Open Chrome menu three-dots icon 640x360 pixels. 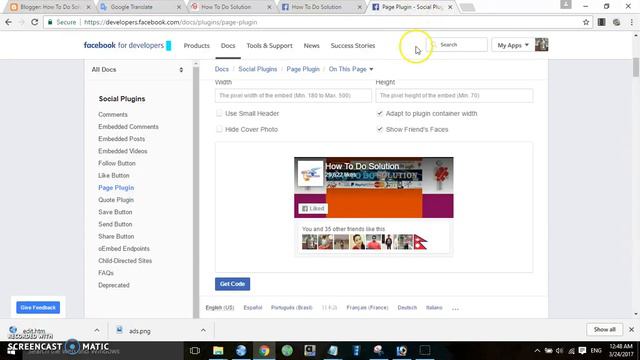pyautogui.click(x=632, y=22)
